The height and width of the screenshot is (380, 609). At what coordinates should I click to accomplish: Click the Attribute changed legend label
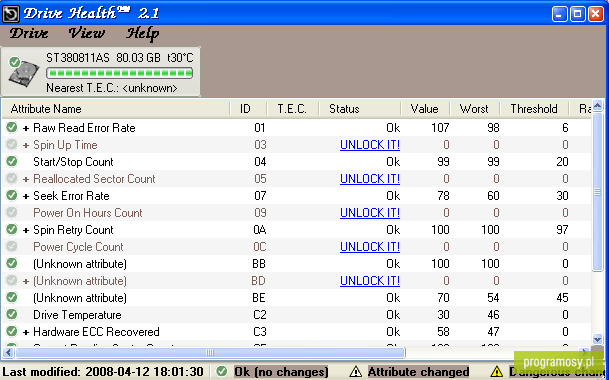(419, 372)
